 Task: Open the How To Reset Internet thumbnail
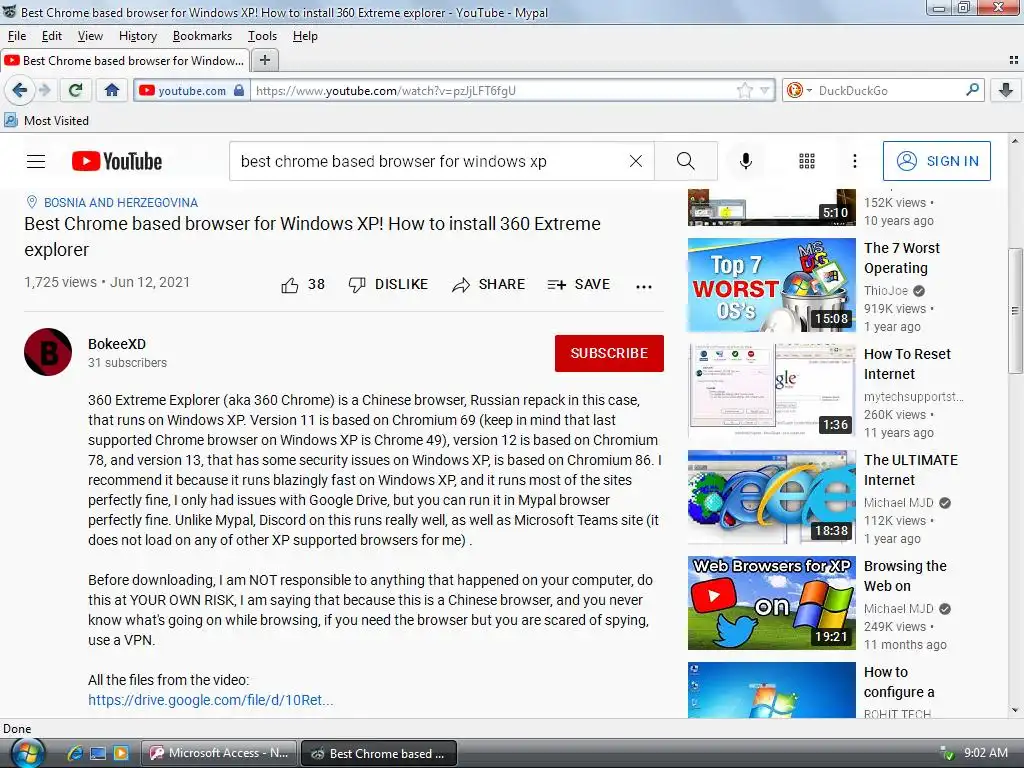771,391
